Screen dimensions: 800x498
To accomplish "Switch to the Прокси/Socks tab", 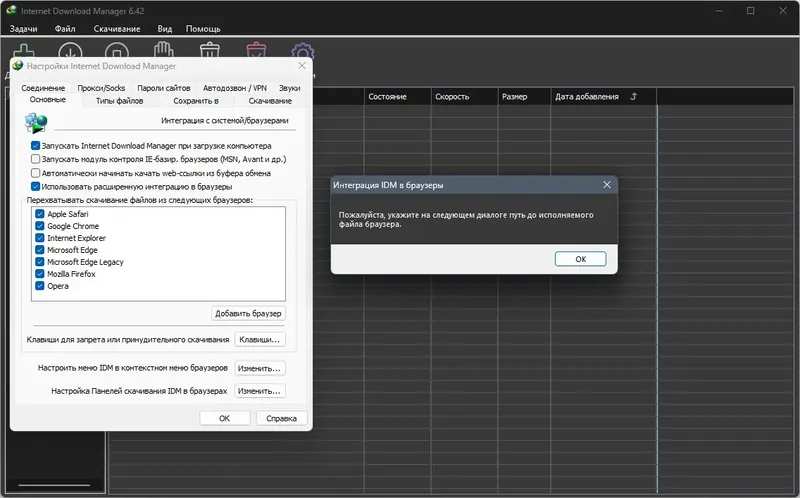I will [x=101, y=88].
